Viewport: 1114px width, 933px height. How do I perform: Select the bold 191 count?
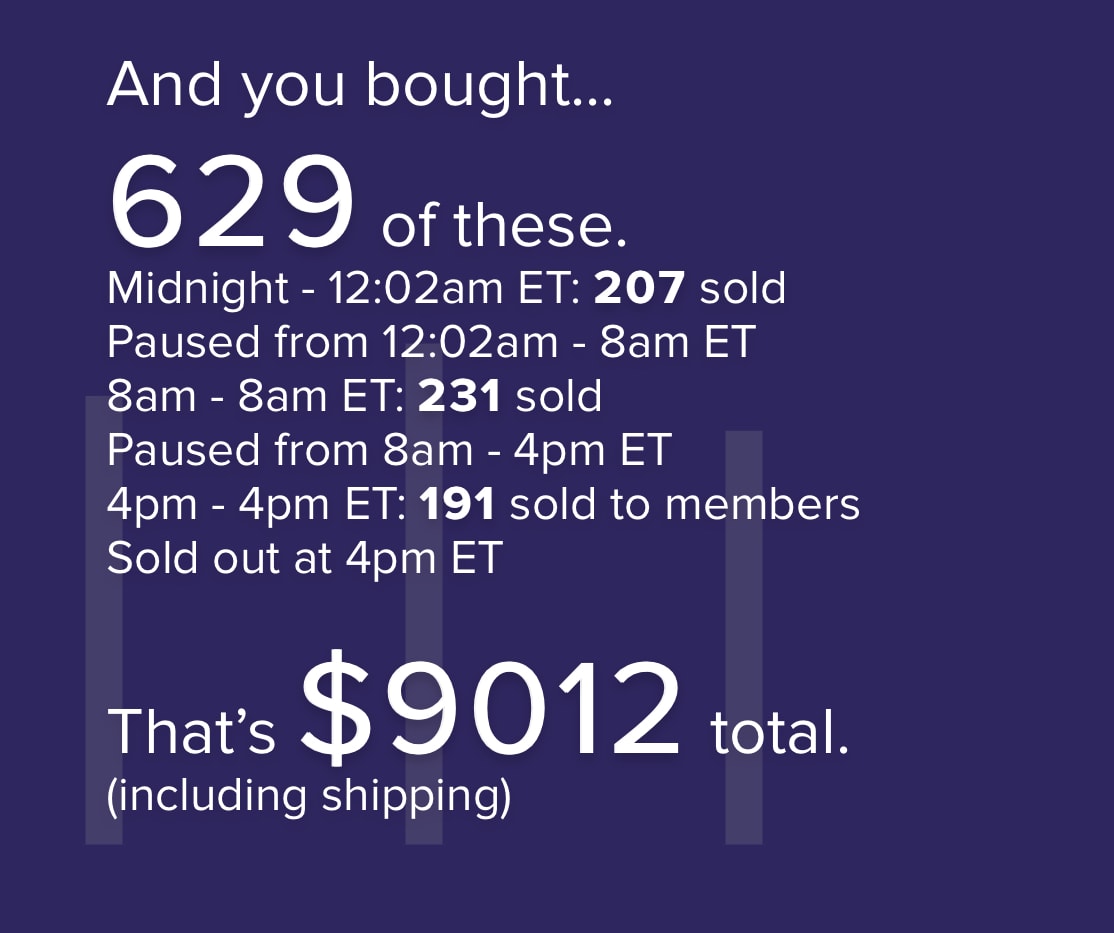click(458, 504)
